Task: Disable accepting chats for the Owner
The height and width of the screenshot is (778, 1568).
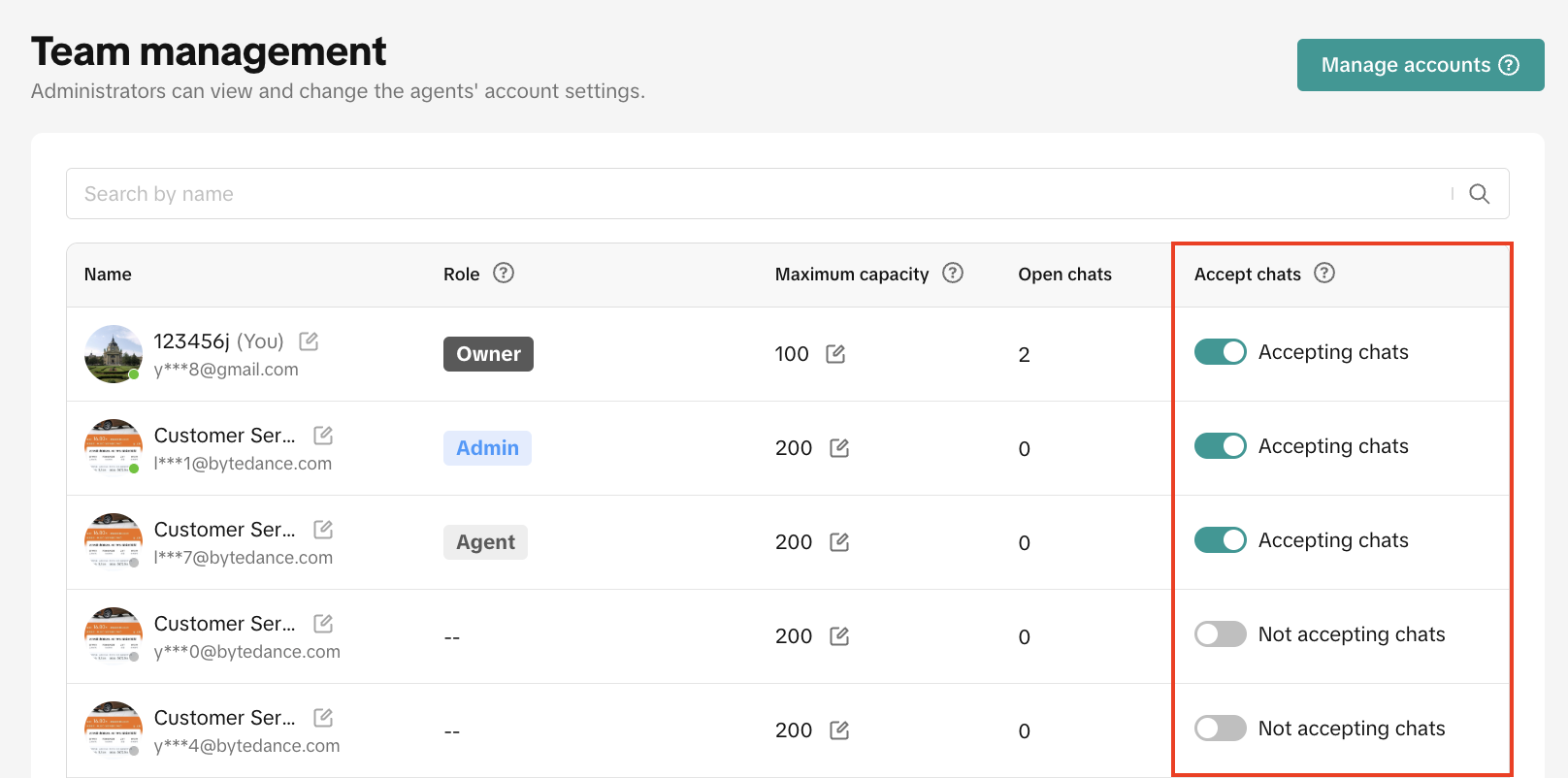Action: coord(1220,352)
